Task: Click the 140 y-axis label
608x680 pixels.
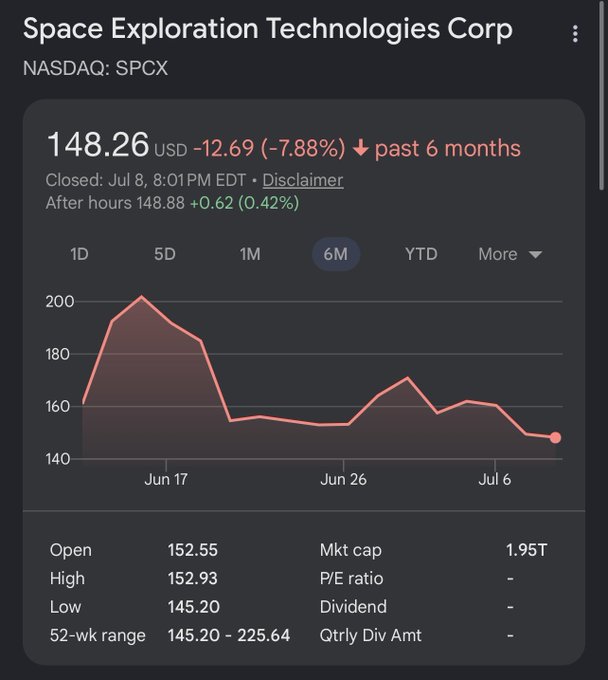Action: pos(57,459)
